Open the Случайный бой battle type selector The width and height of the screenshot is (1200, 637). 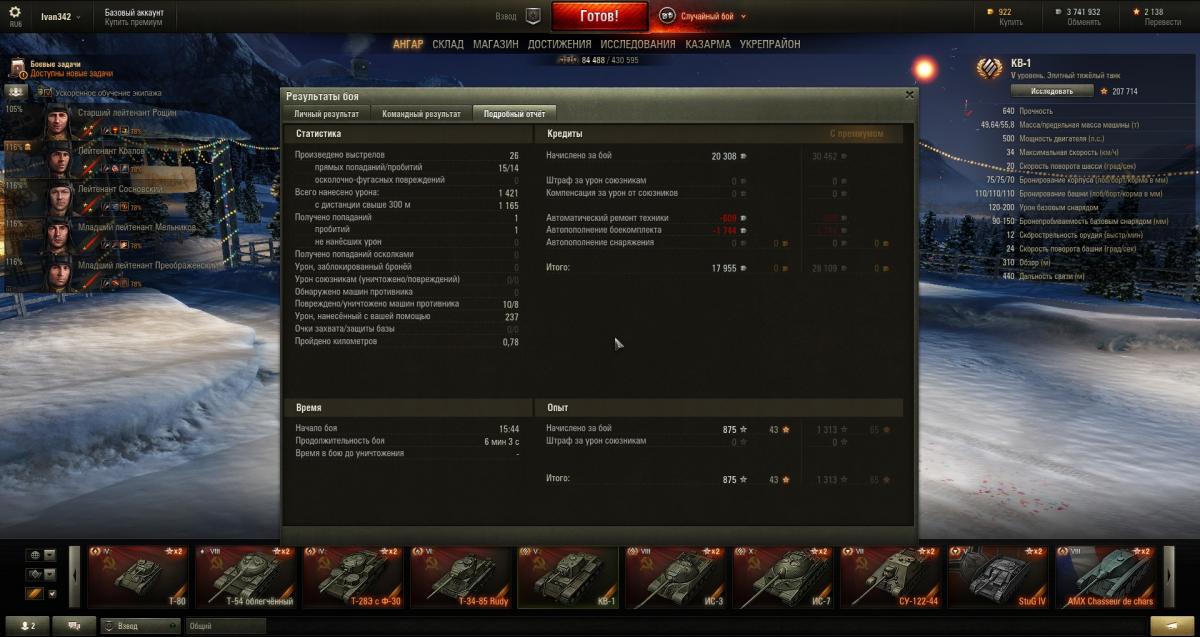700,16
